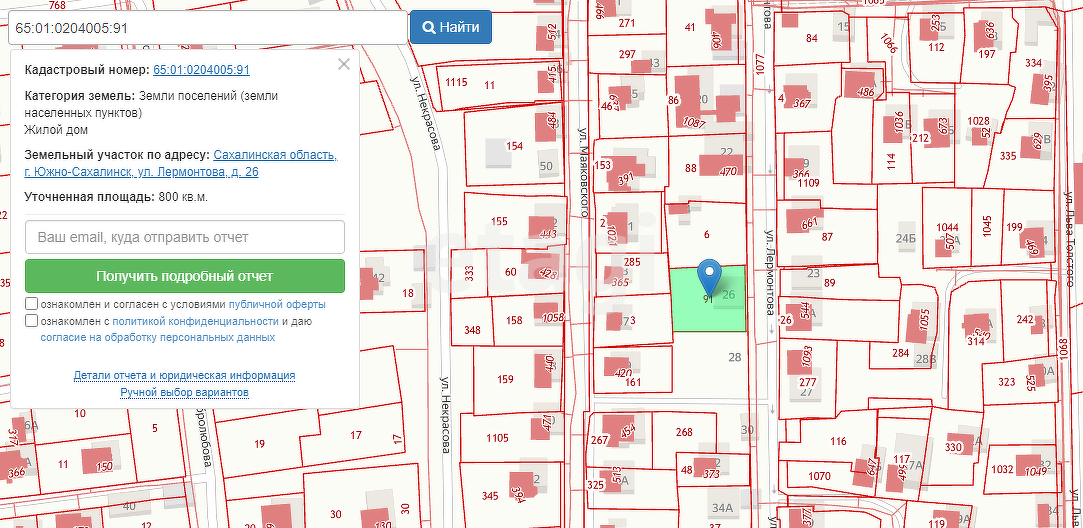1083x528 pixels.
Task: Open the публичной оферты link
Action: [277, 304]
